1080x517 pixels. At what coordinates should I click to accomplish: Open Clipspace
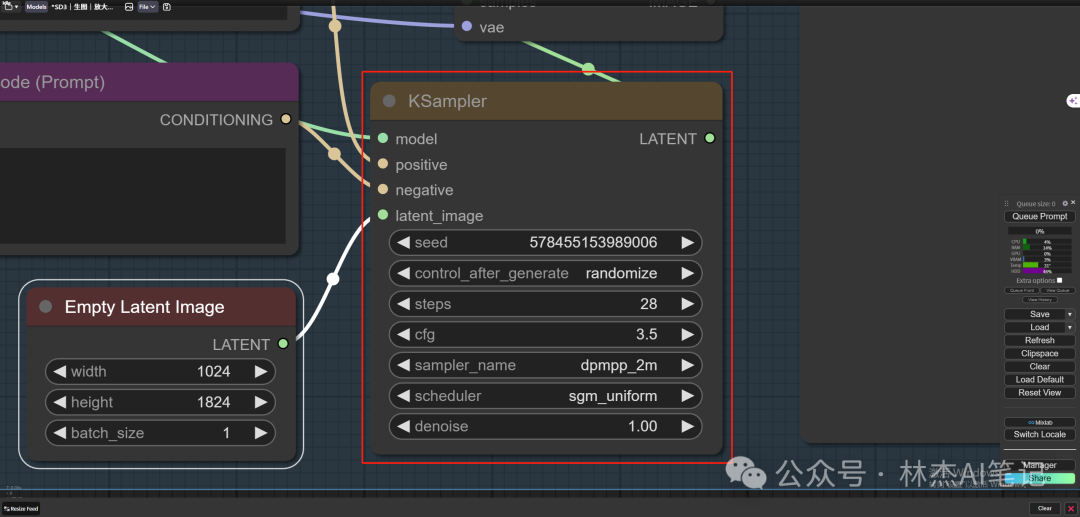(1039, 353)
